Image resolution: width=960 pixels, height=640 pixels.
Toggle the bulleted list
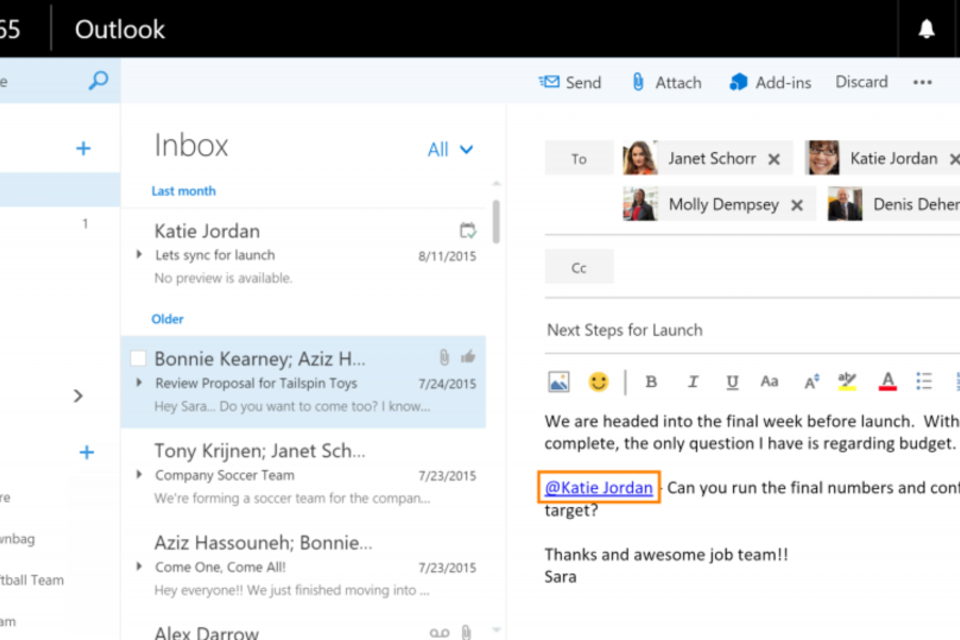pos(924,382)
